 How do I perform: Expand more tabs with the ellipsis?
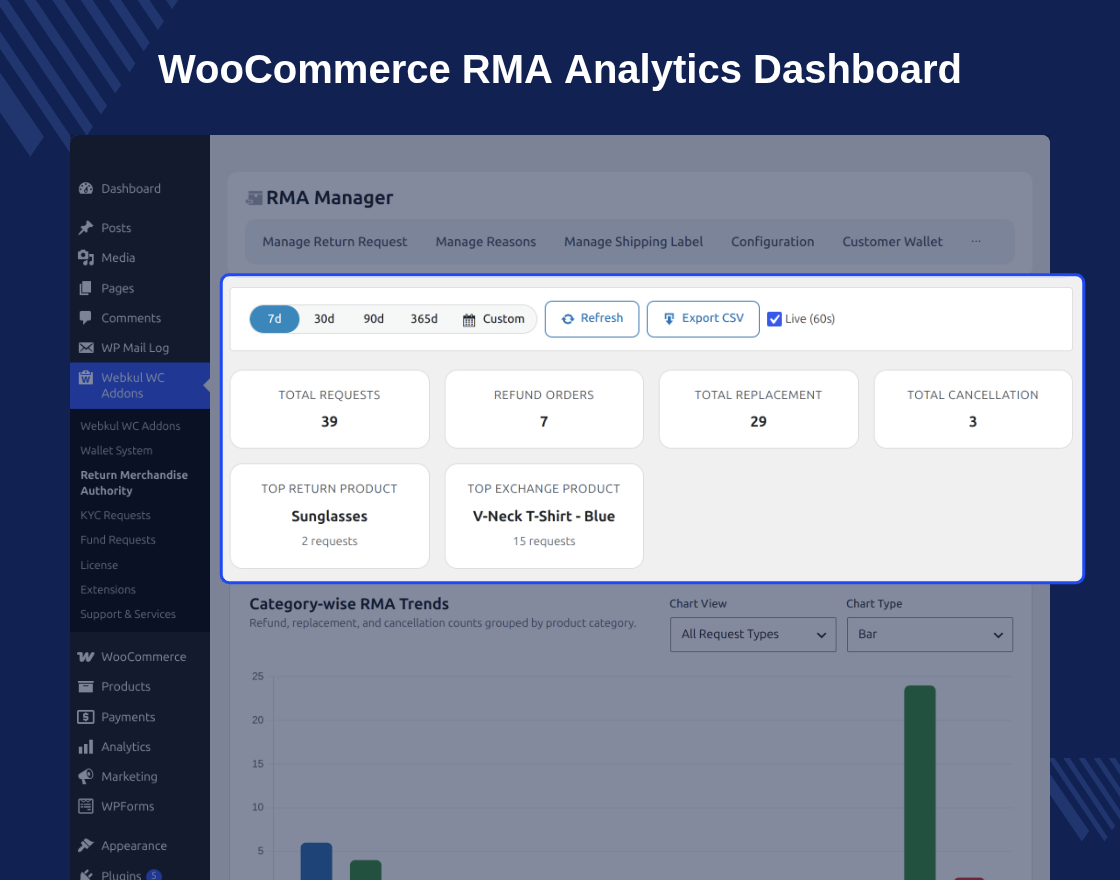tap(976, 241)
